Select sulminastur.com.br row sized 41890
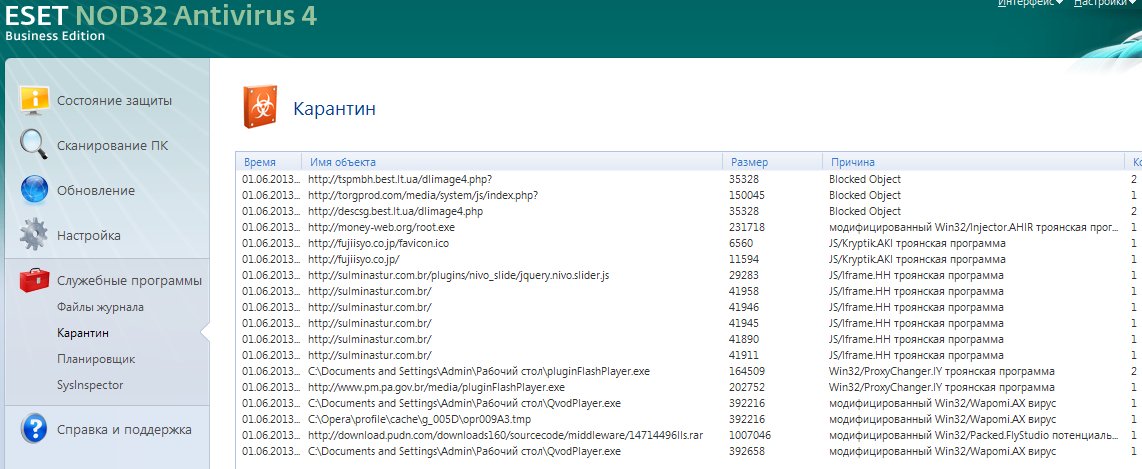 [689, 339]
